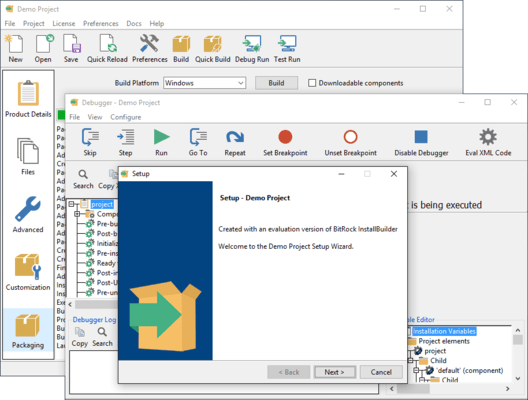Select Project elements tree item

coord(444,341)
